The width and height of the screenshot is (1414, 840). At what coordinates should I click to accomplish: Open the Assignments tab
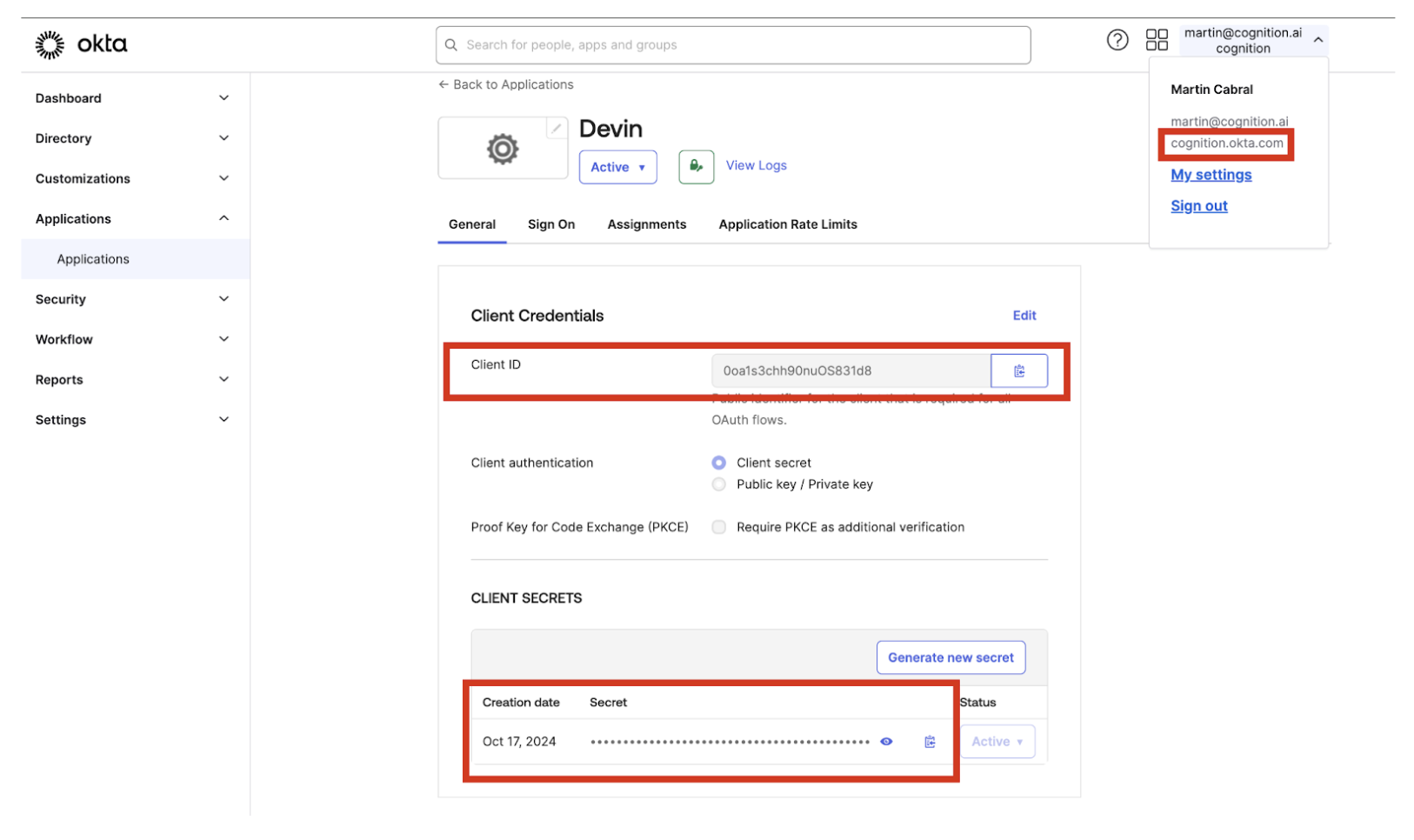tap(646, 224)
